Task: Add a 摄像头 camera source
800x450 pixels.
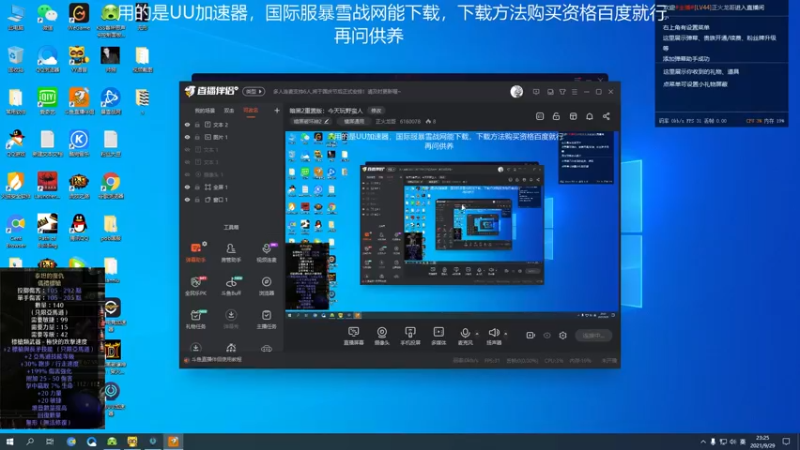Action: [382, 336]
